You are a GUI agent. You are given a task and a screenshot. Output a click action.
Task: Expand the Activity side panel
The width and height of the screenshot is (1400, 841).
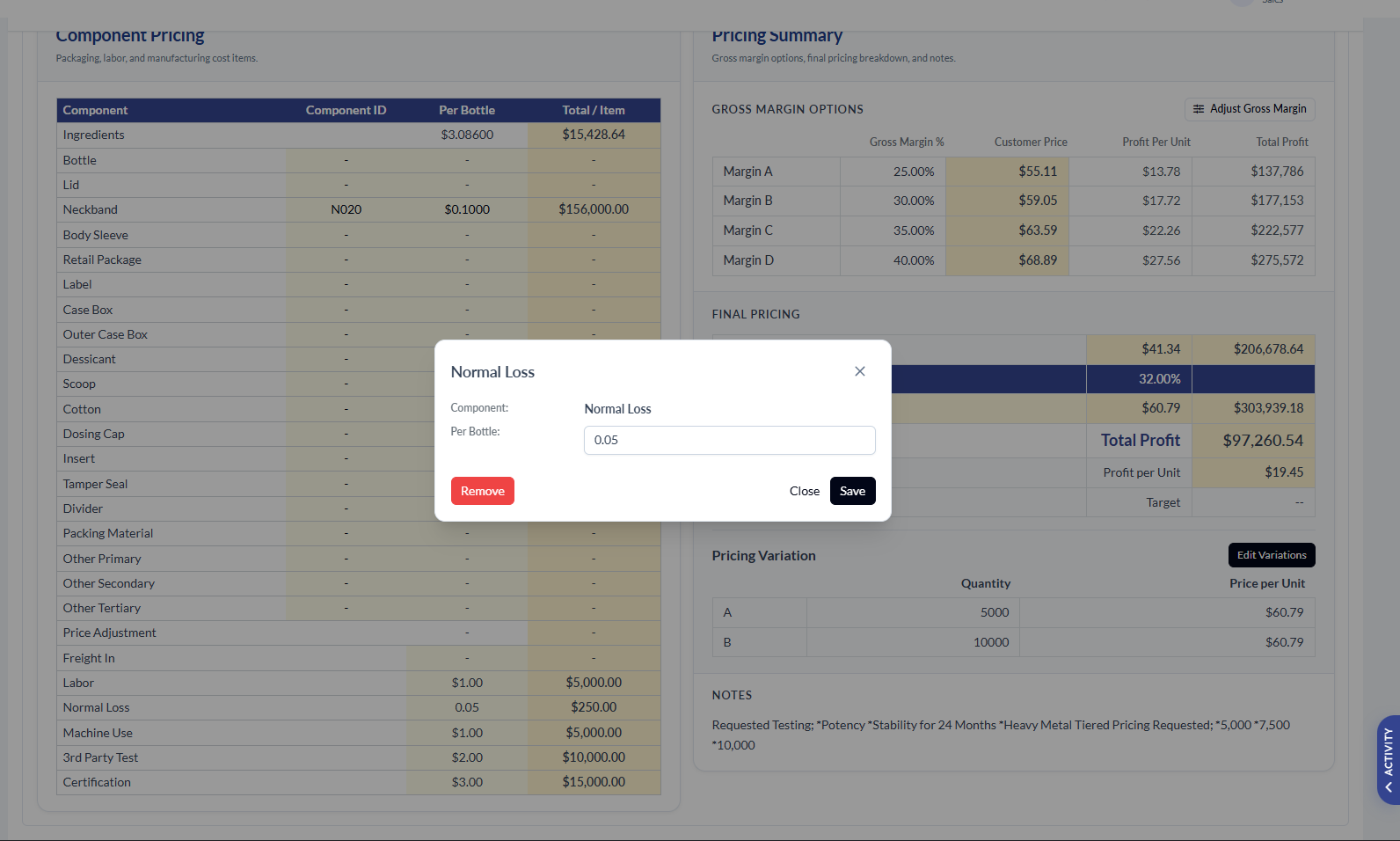(1388, 760)
